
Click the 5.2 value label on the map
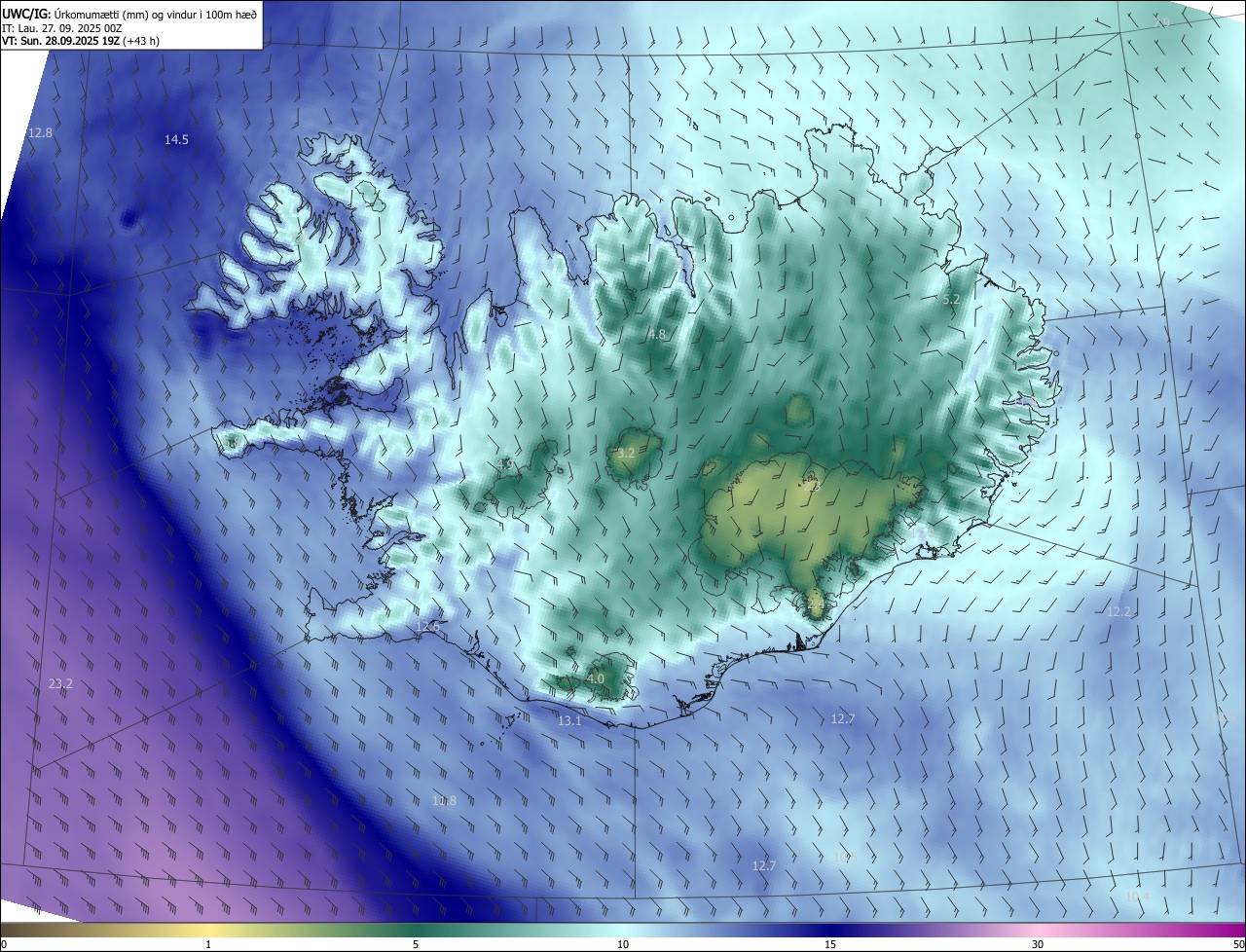pyautogui.click(x=952, y=300)
